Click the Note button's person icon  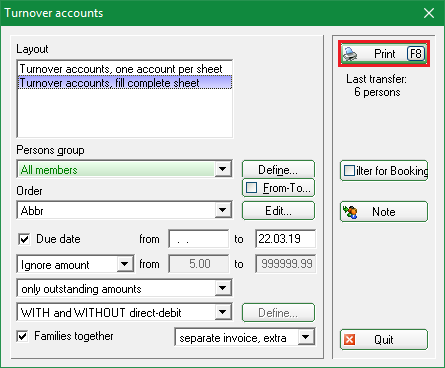point(350,212)
